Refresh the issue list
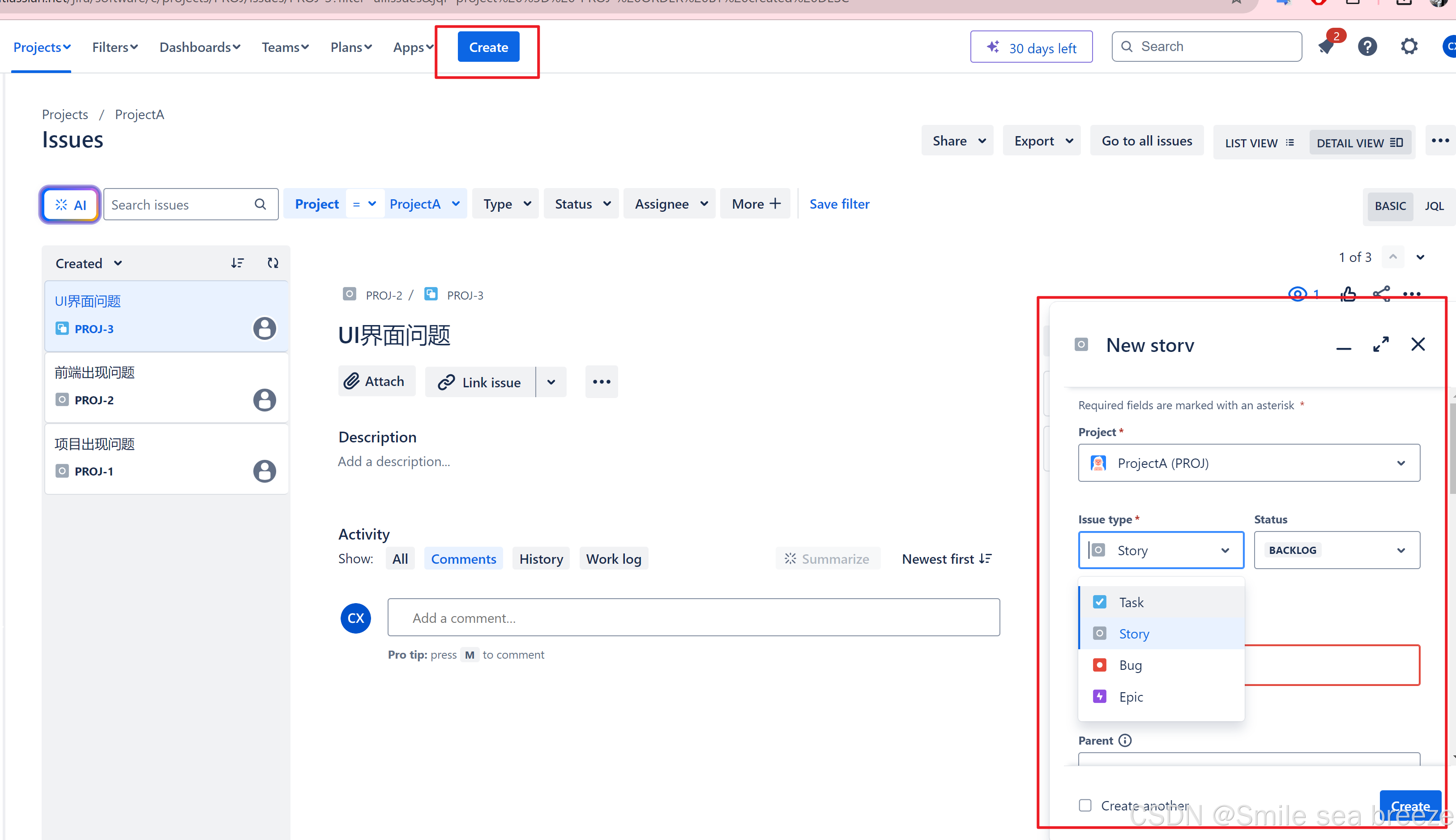The width and height of the screenshot is (1456, 840). point(273,262)
